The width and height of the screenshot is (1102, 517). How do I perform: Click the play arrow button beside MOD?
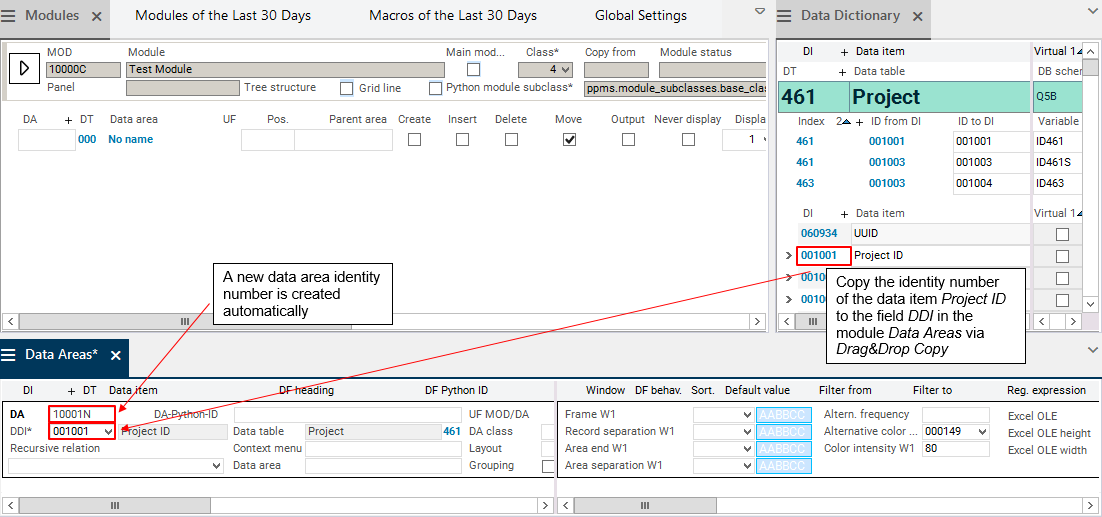pos(24,68)
